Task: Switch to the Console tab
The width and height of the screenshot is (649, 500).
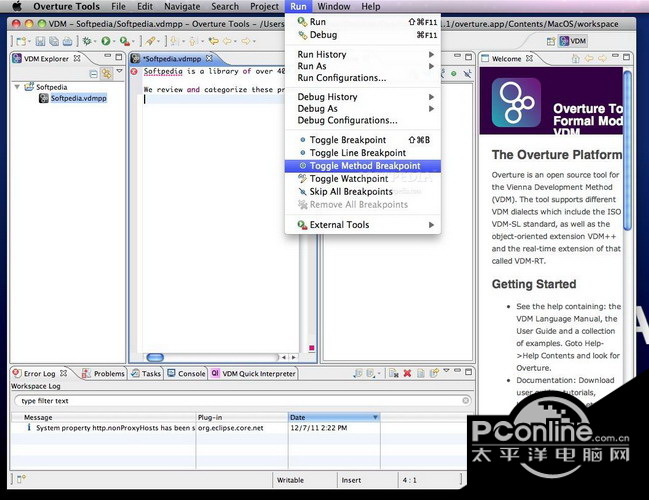Action: pos(187,373)
